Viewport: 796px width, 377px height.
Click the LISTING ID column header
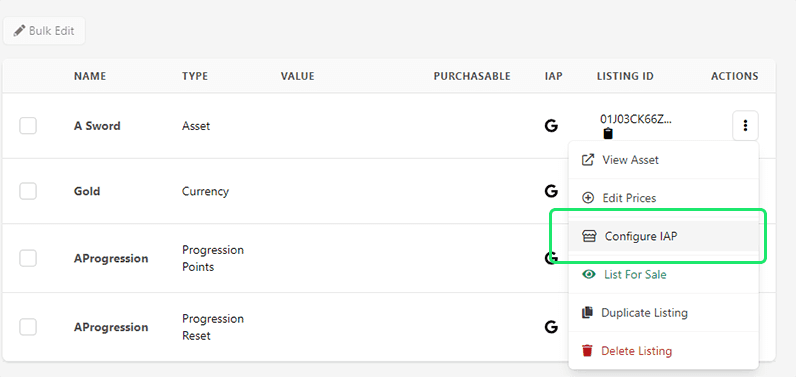[625, 76]
